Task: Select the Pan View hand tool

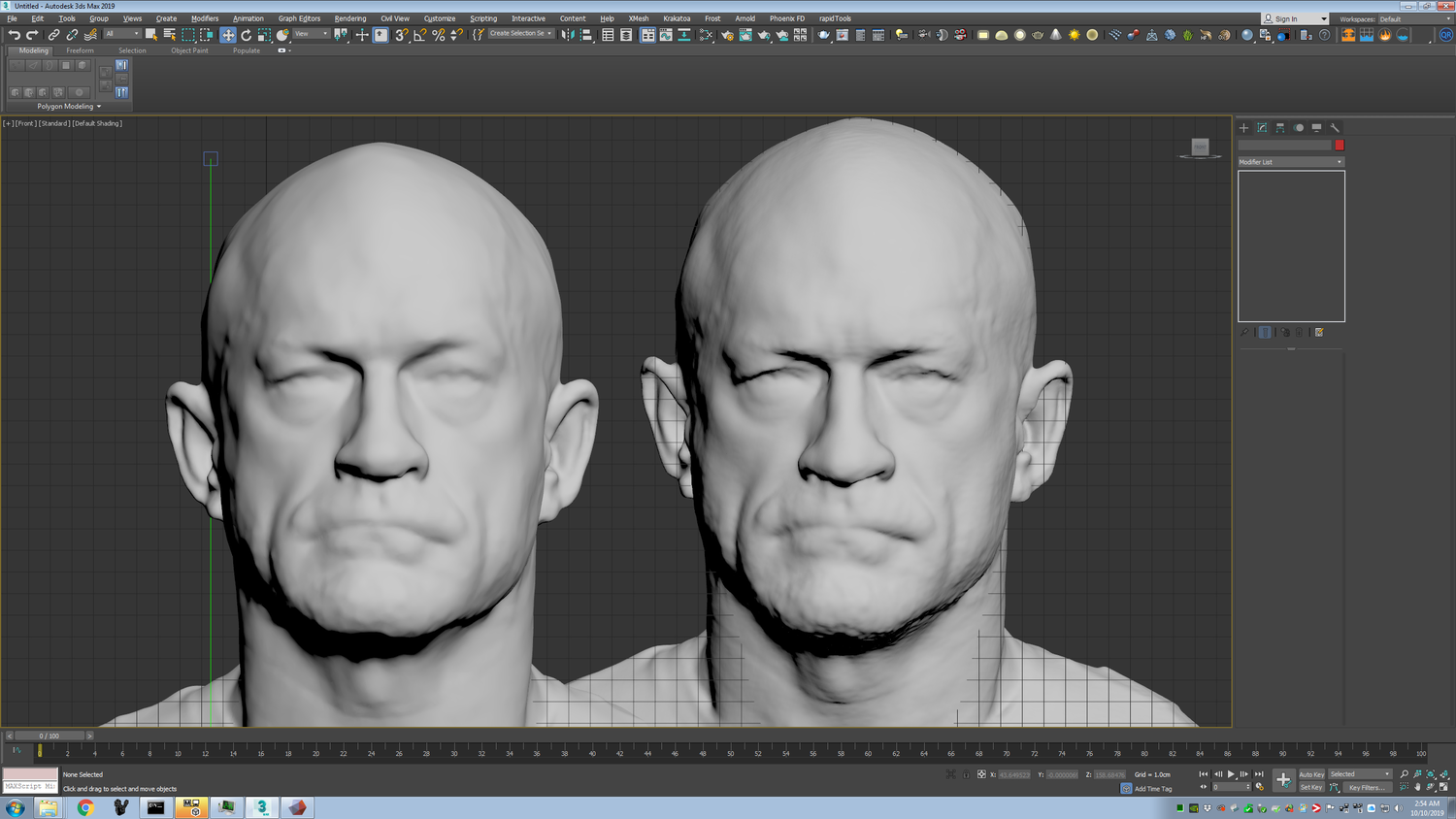Action: click(1417, 787)
